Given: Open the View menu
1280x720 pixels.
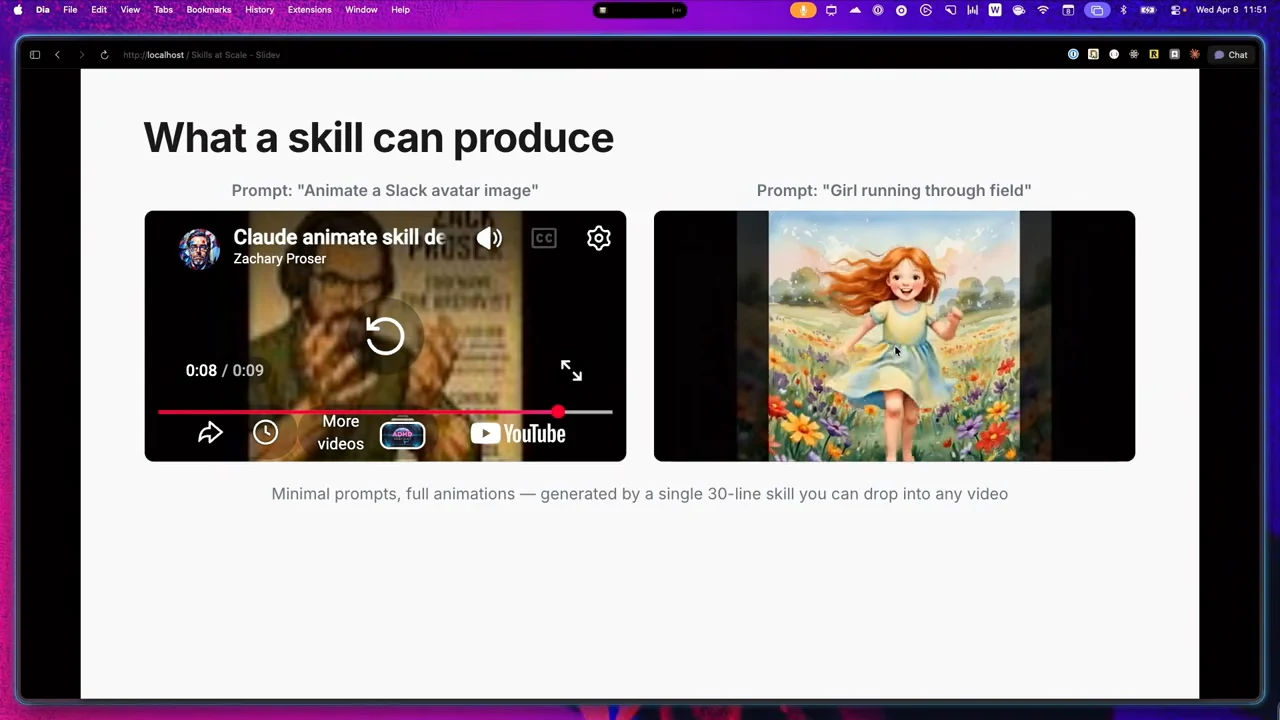Looking at the screenshot, I should 130,10.
